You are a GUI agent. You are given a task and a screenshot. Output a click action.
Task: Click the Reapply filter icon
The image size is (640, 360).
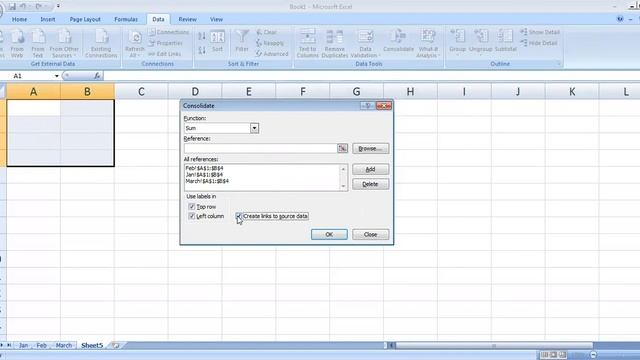(259, 43)
